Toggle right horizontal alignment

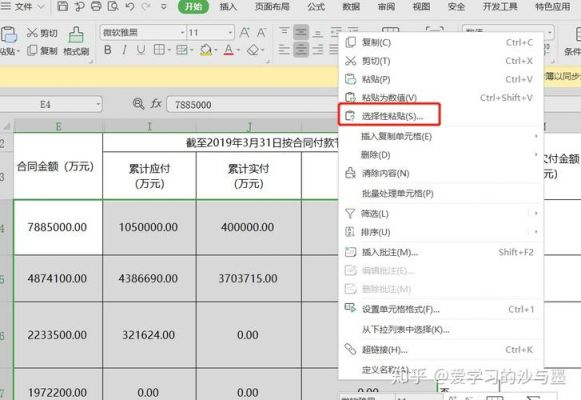coord(318,50)
